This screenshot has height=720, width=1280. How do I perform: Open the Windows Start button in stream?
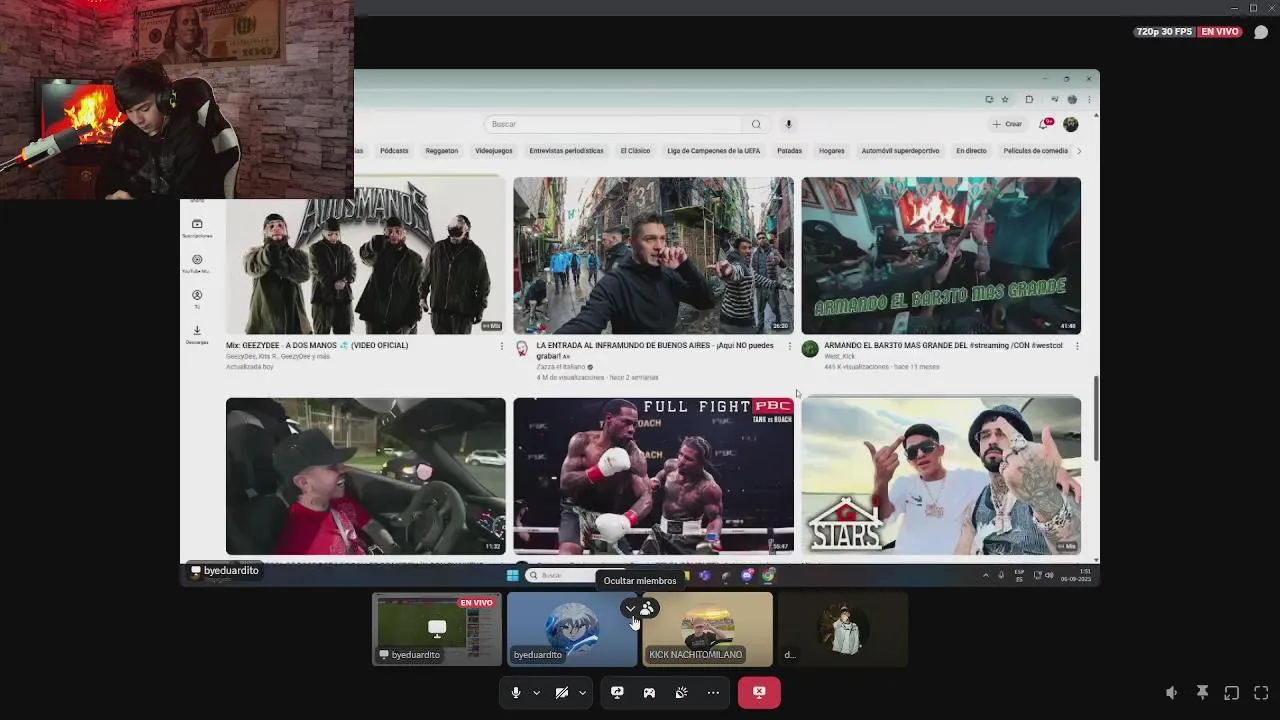click(x=513, y=575)
